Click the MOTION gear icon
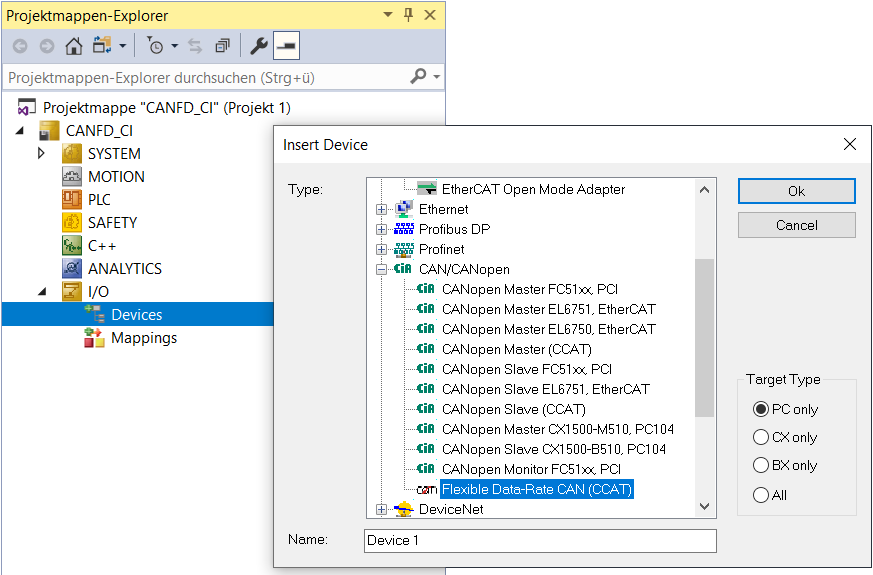The image size is (873, 575). point(71,176)
